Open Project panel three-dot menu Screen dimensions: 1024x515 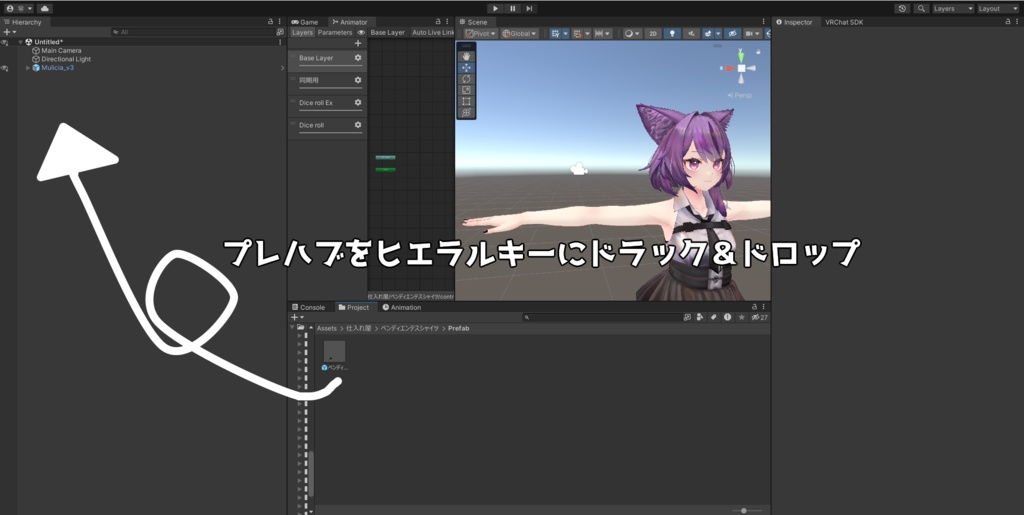click(x=763, y=307)
